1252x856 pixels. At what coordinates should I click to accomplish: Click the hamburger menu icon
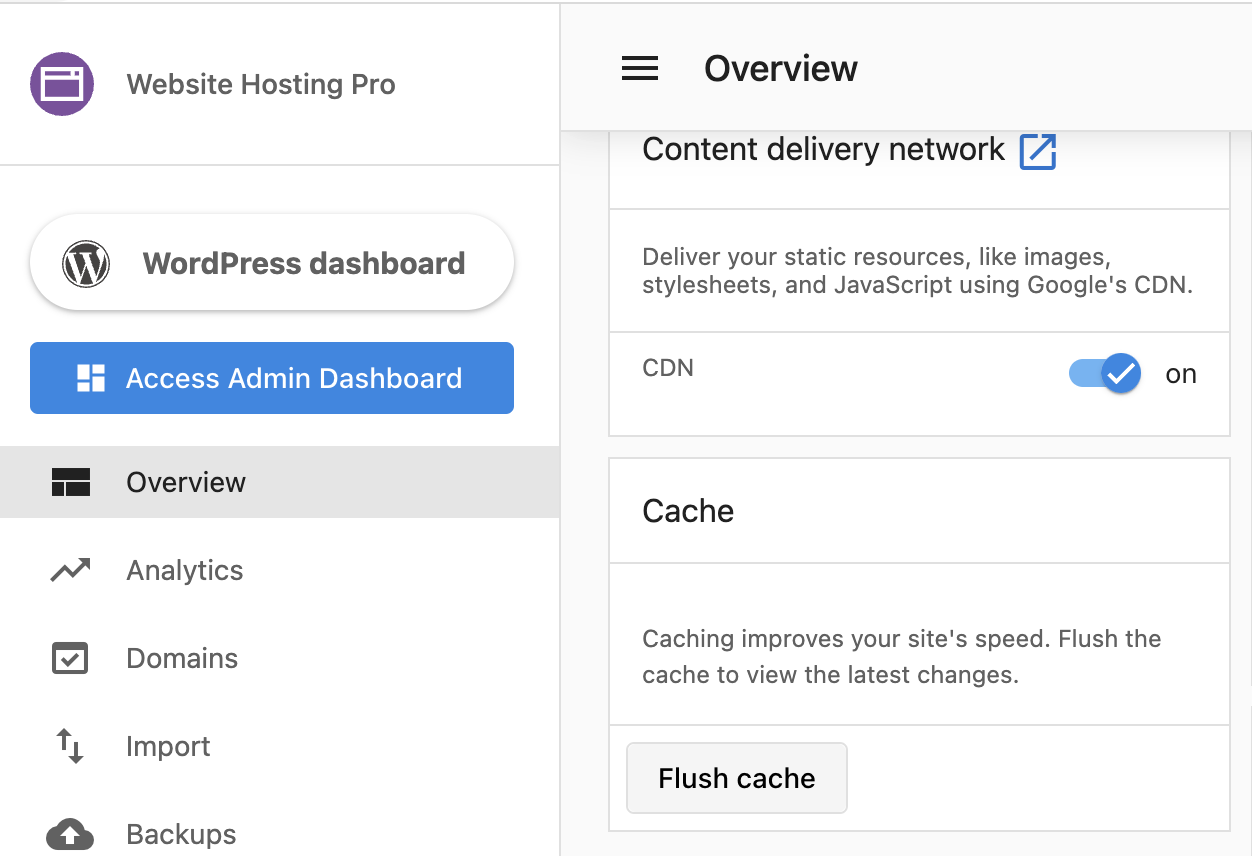pos(640,69)
